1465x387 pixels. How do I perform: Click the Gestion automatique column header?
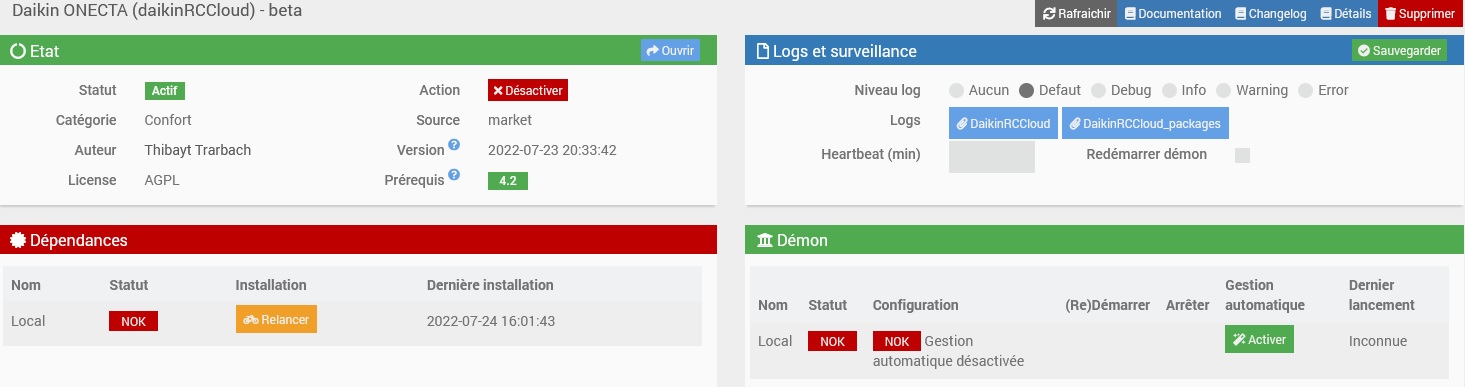(x=1265, y=295)
